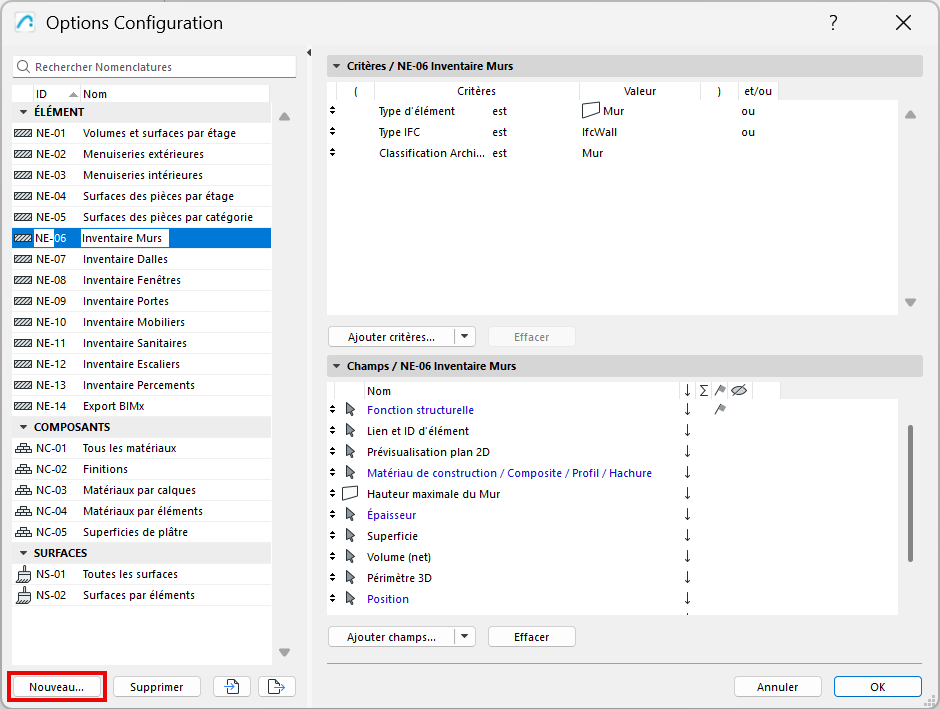Click the brush icon next to NS-01
This screenshot has height=709, width=940.
pyautogui.click(x=23, y=574)
